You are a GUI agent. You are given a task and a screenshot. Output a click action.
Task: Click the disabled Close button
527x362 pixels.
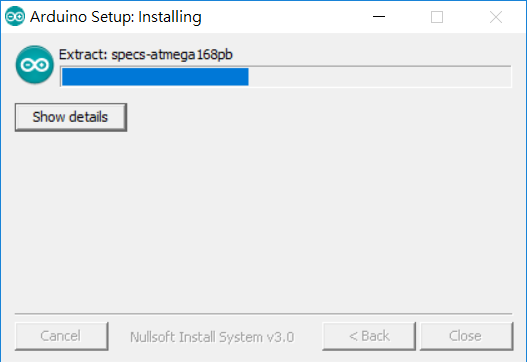click(x=467, y=336)
